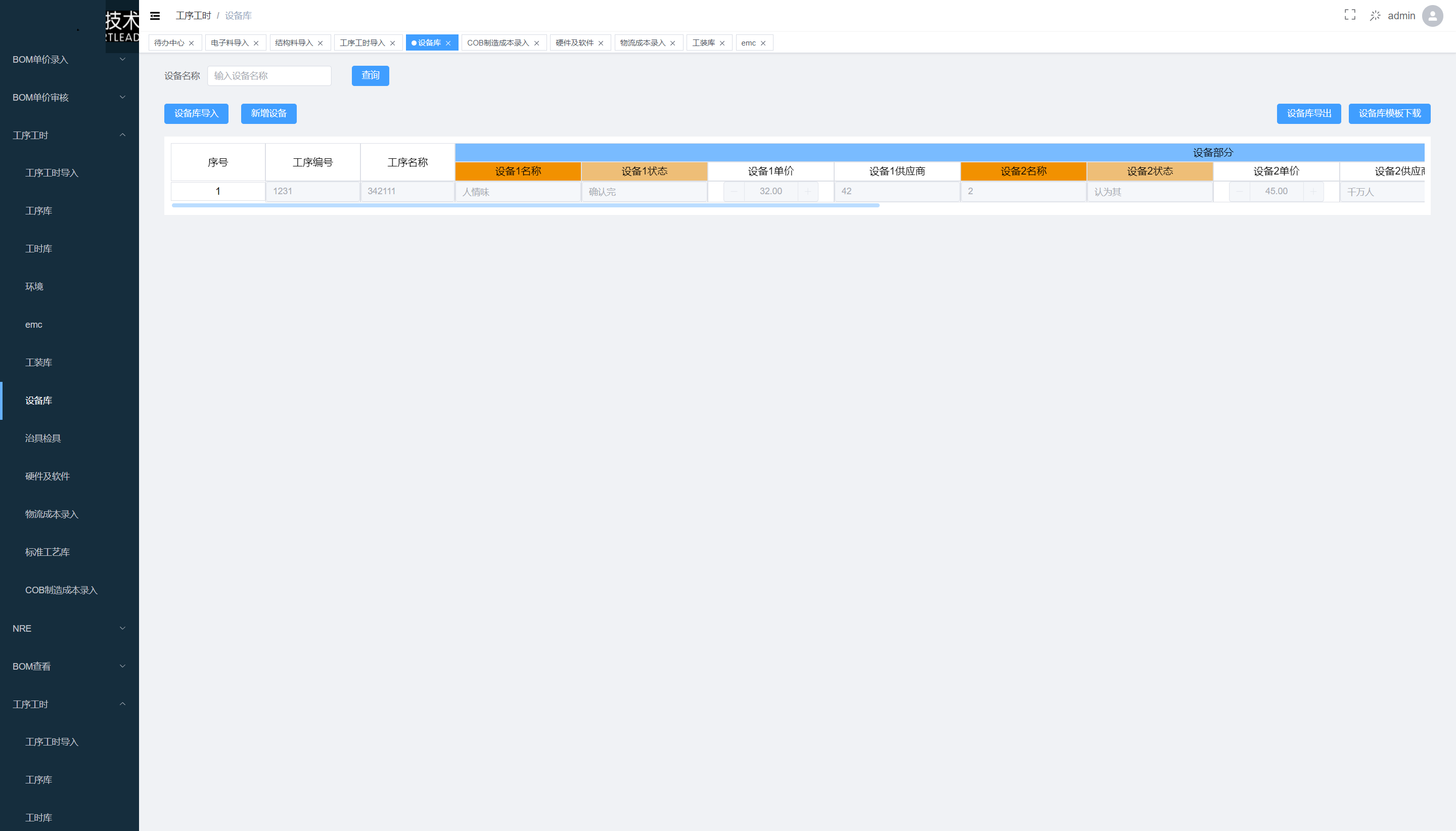
Task: Increase 设备2单价 value with plus
Action: pyautogui.click(x=1313, y=192)
